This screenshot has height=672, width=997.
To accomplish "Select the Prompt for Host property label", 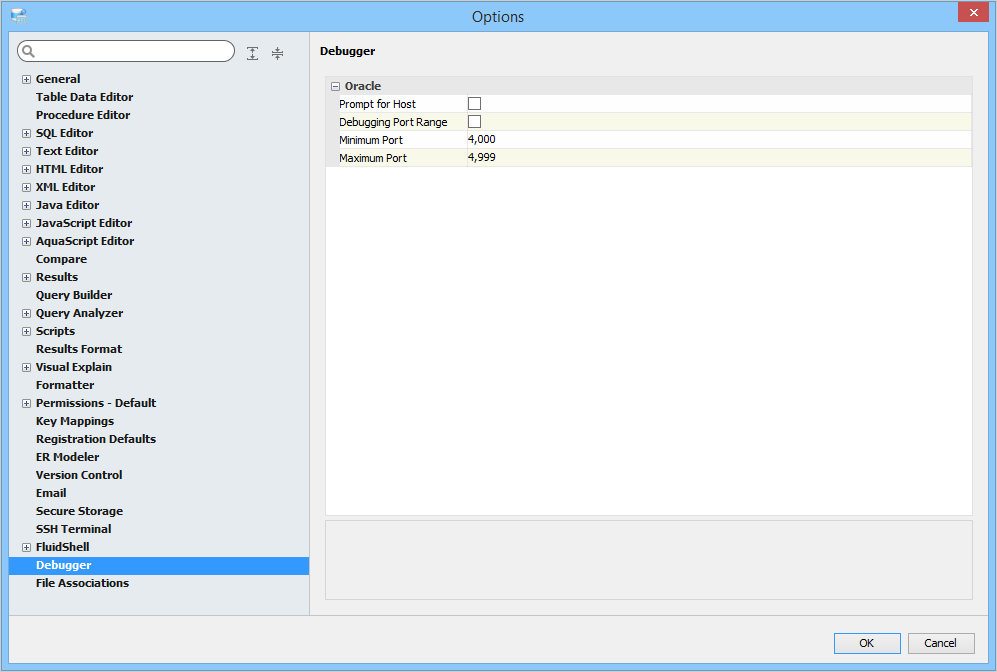I will click(377, 104).
